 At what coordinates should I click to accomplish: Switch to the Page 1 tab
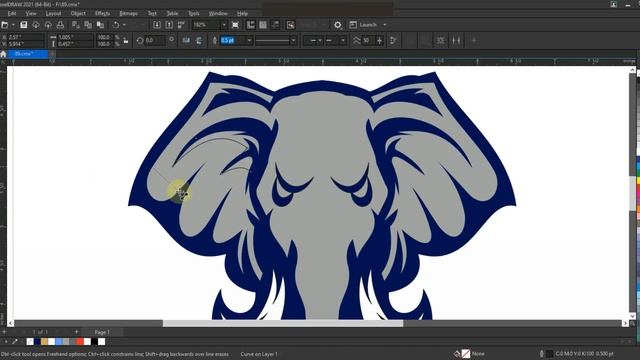coord(102,332)
